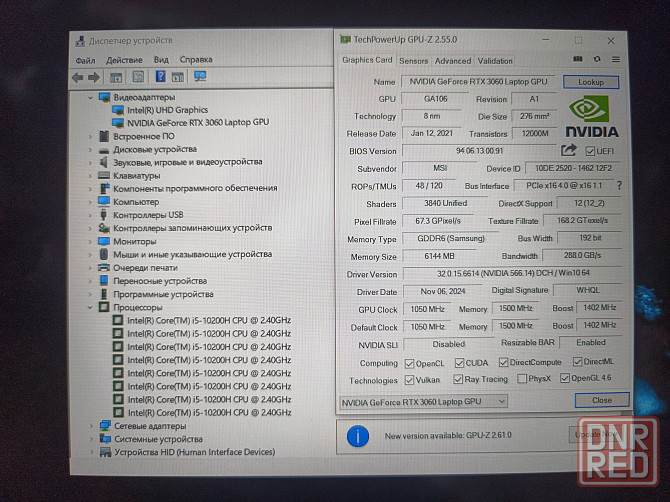Open the Действие menu

pyautogui.click(x=124, y=60)
